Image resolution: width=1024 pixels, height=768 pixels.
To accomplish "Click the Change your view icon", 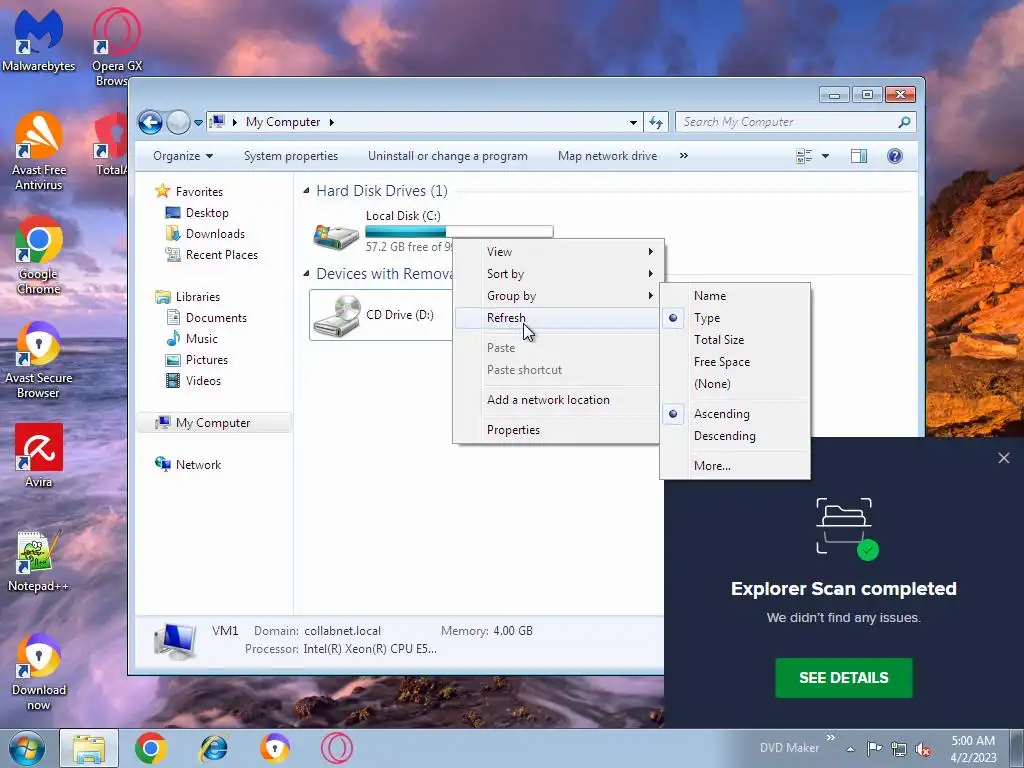I will tap(804, 156).
